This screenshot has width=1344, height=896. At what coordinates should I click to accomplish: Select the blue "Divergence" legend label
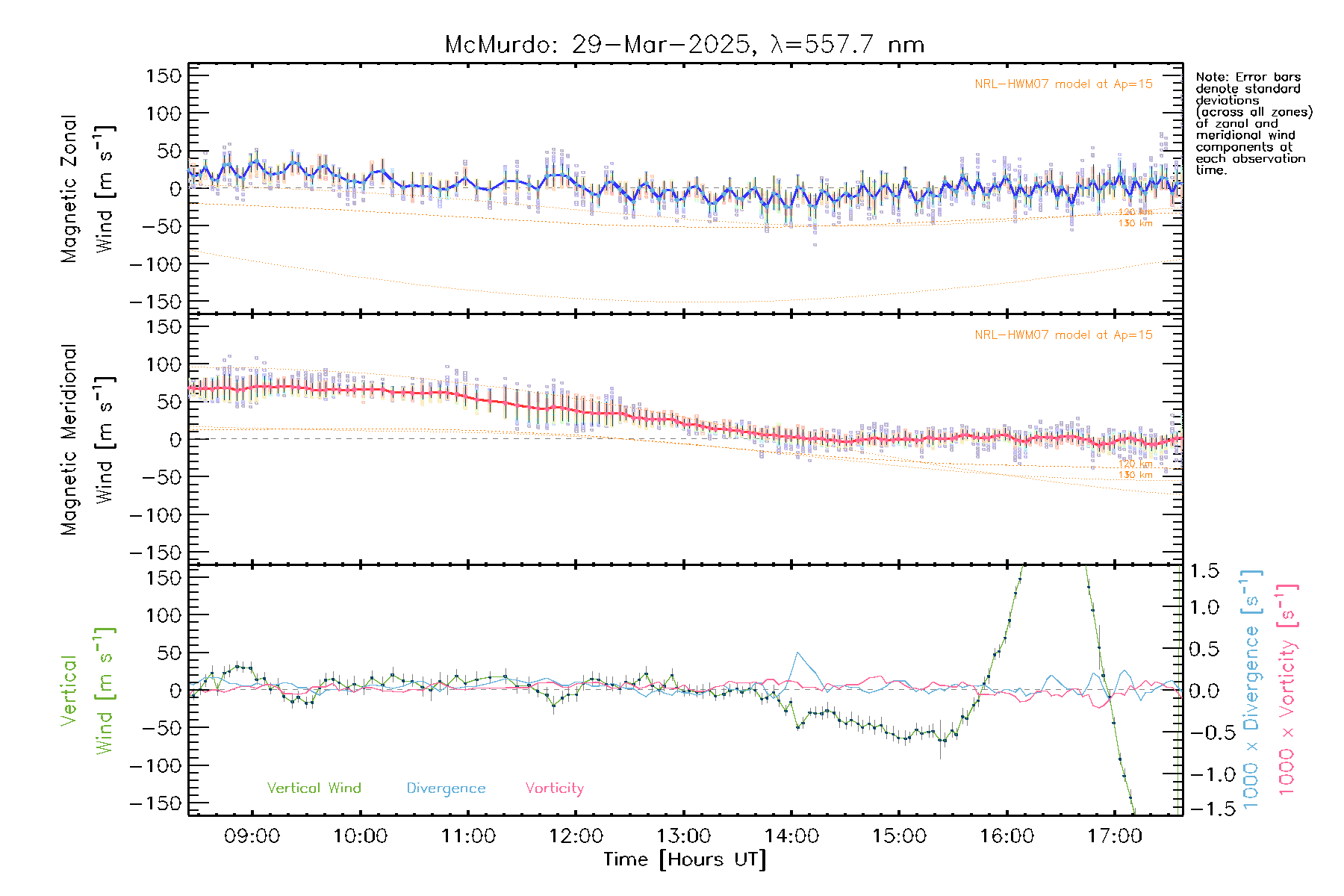tap(446, 788)
